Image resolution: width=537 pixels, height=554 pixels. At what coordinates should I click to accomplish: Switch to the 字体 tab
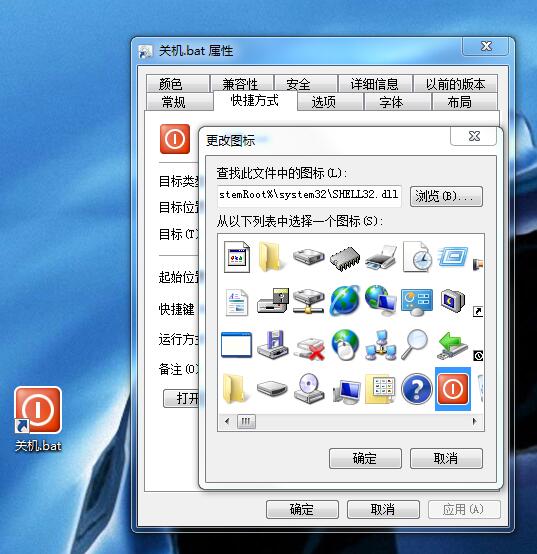[398, 102]
